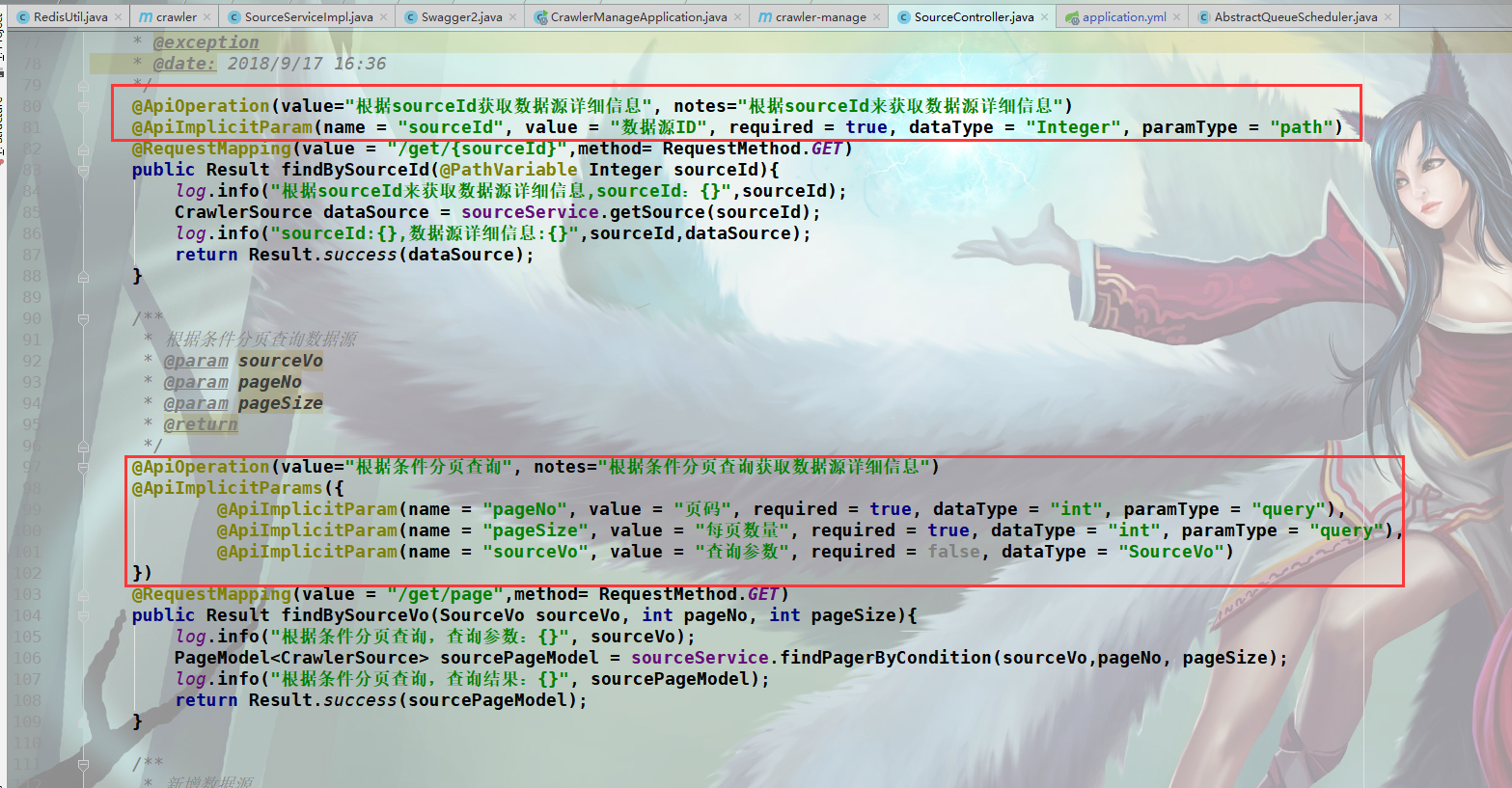Click the RedisUtil.java class file icon
The image size is (1512, 788).
(23, 17)
